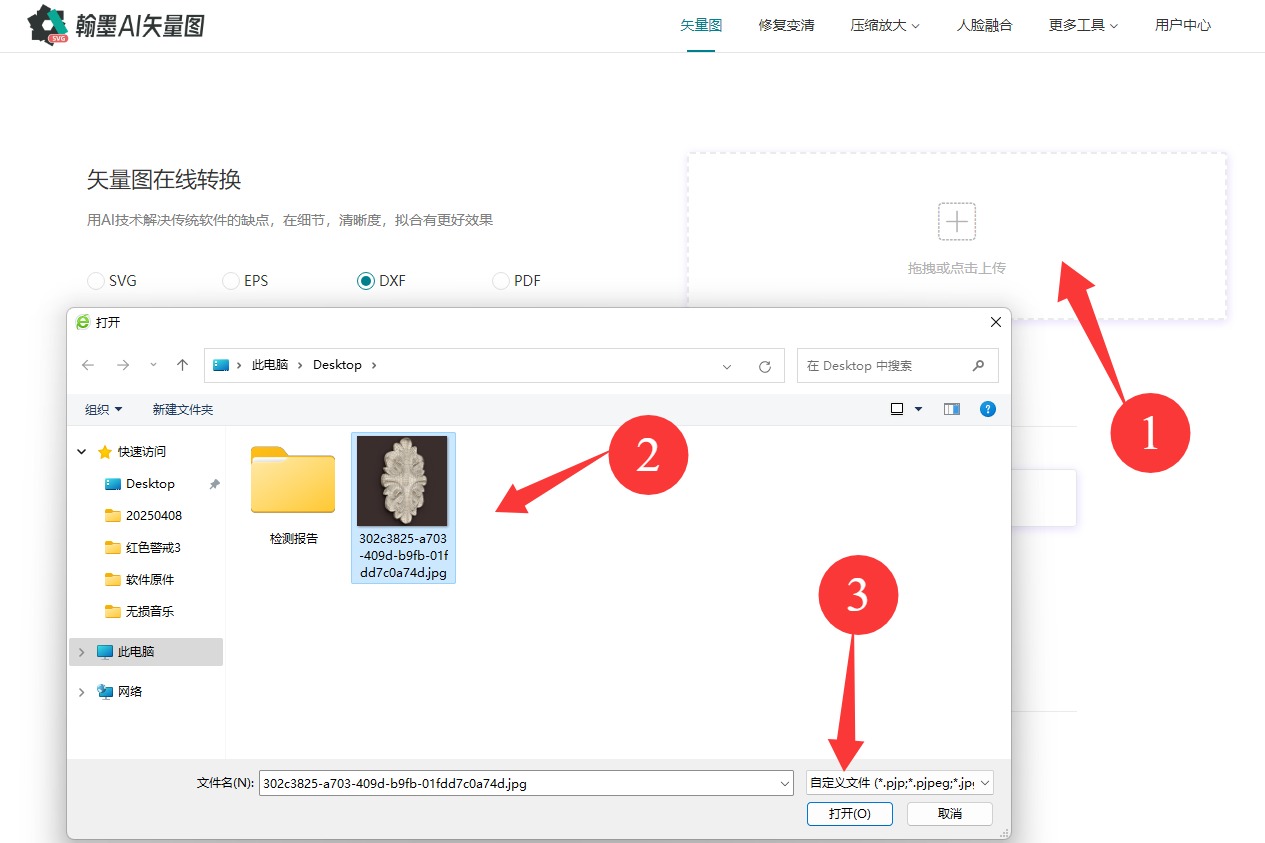
Task: Open the file dialog help icon
Action: click(987, 409)
